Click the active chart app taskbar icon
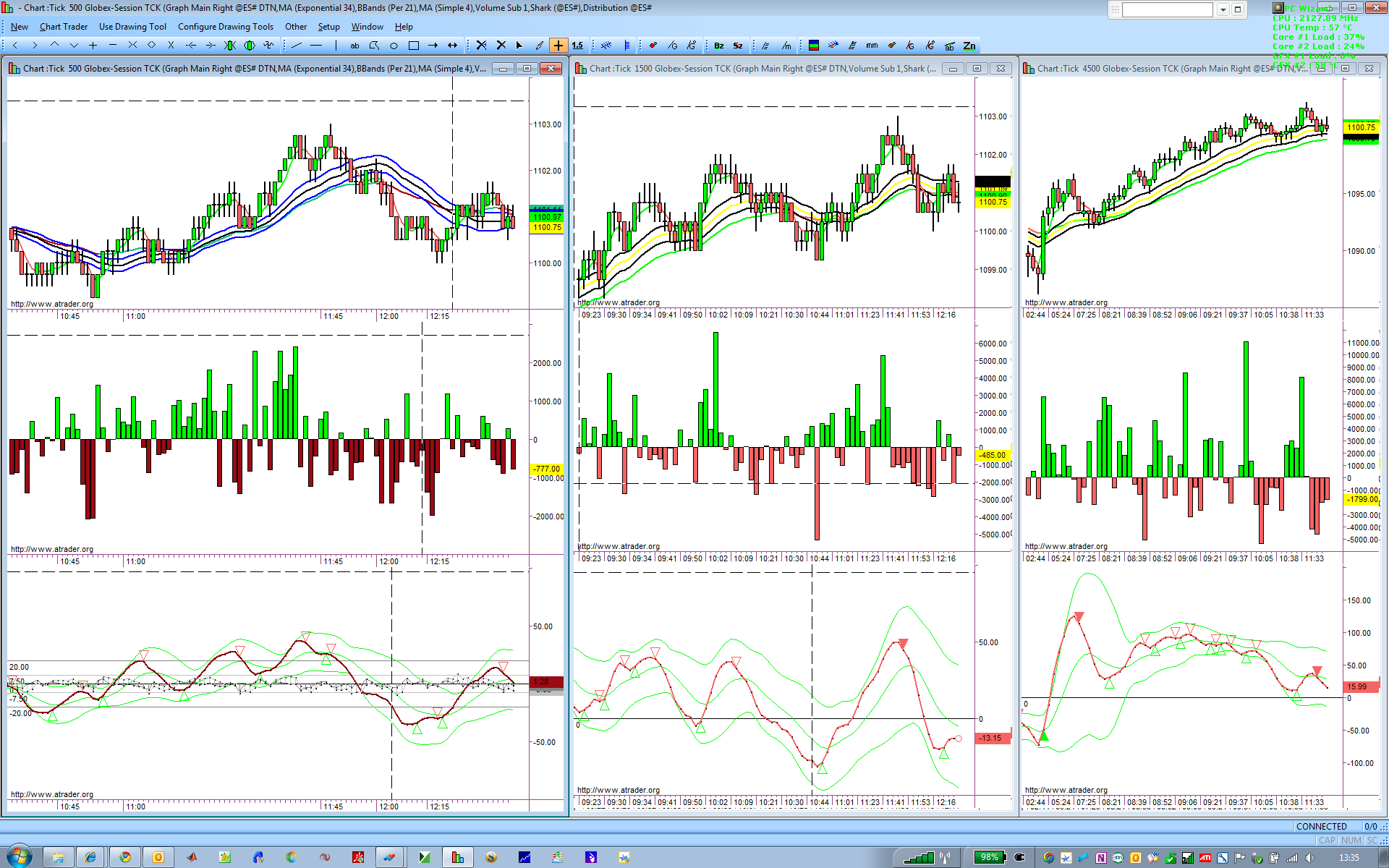 pos(458,857)
